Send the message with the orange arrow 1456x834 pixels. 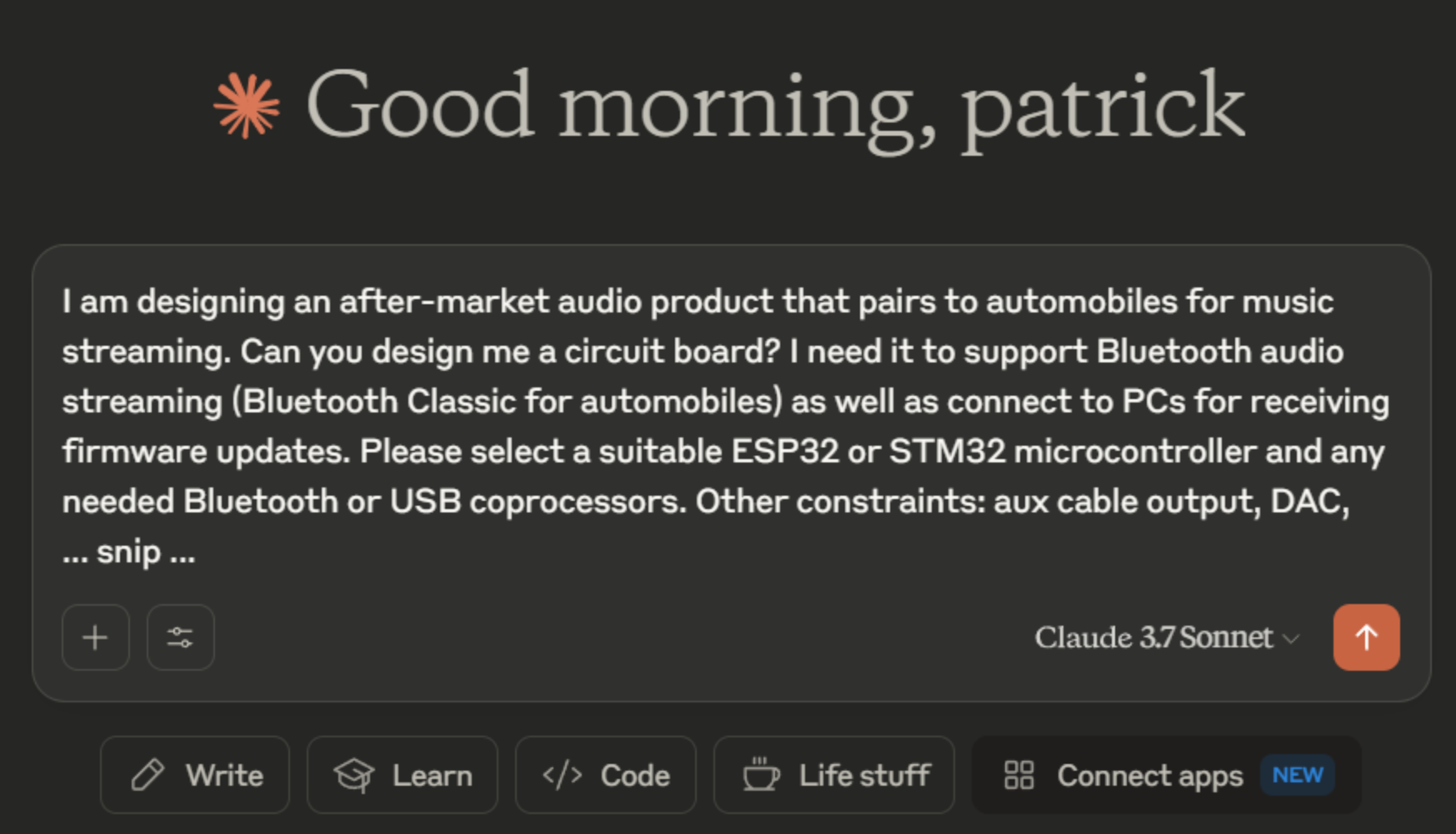pos(1366,637)
